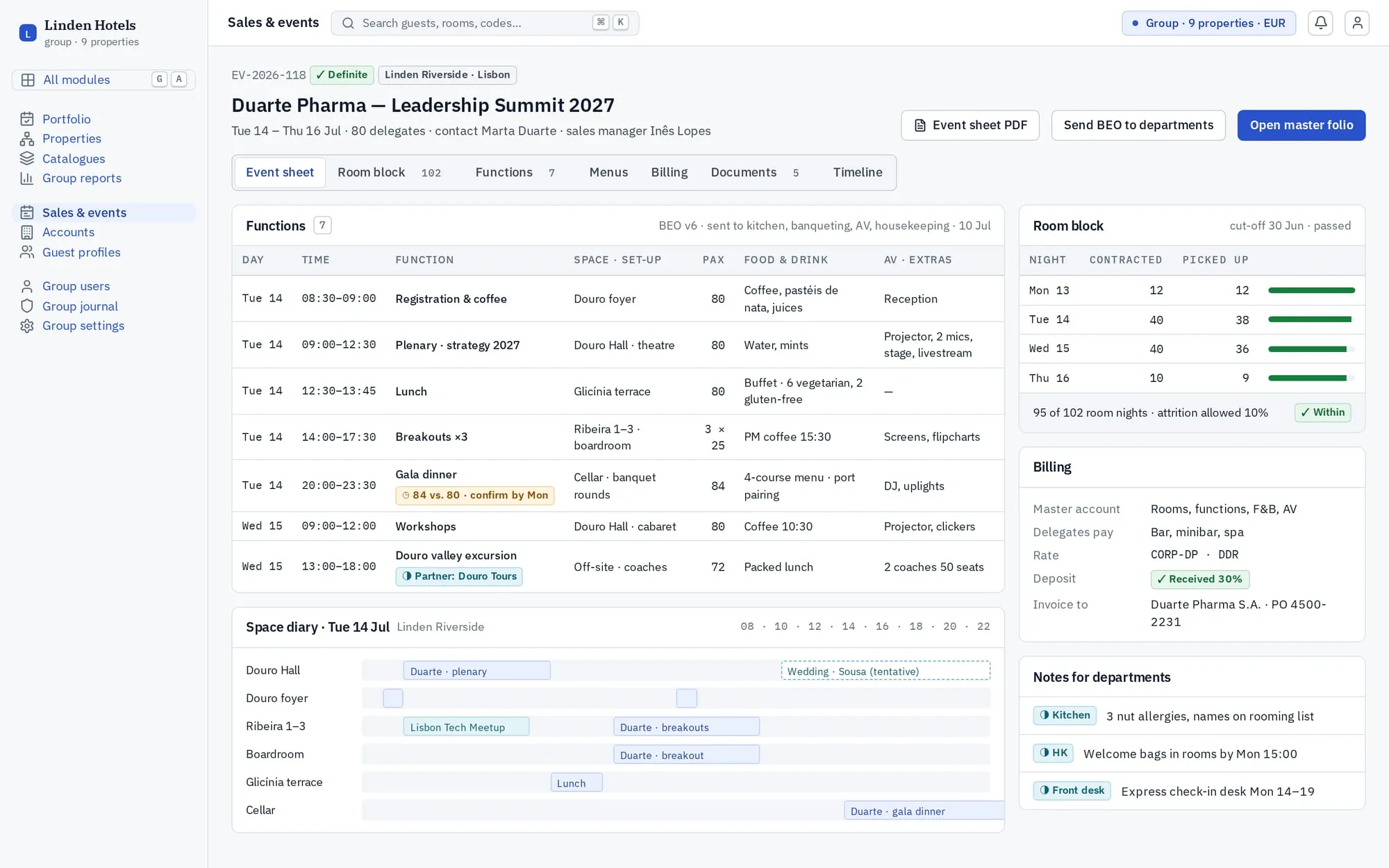Click the Partner: Douro Tours badge
This screenshot has height=868, width=1389.
459,576
